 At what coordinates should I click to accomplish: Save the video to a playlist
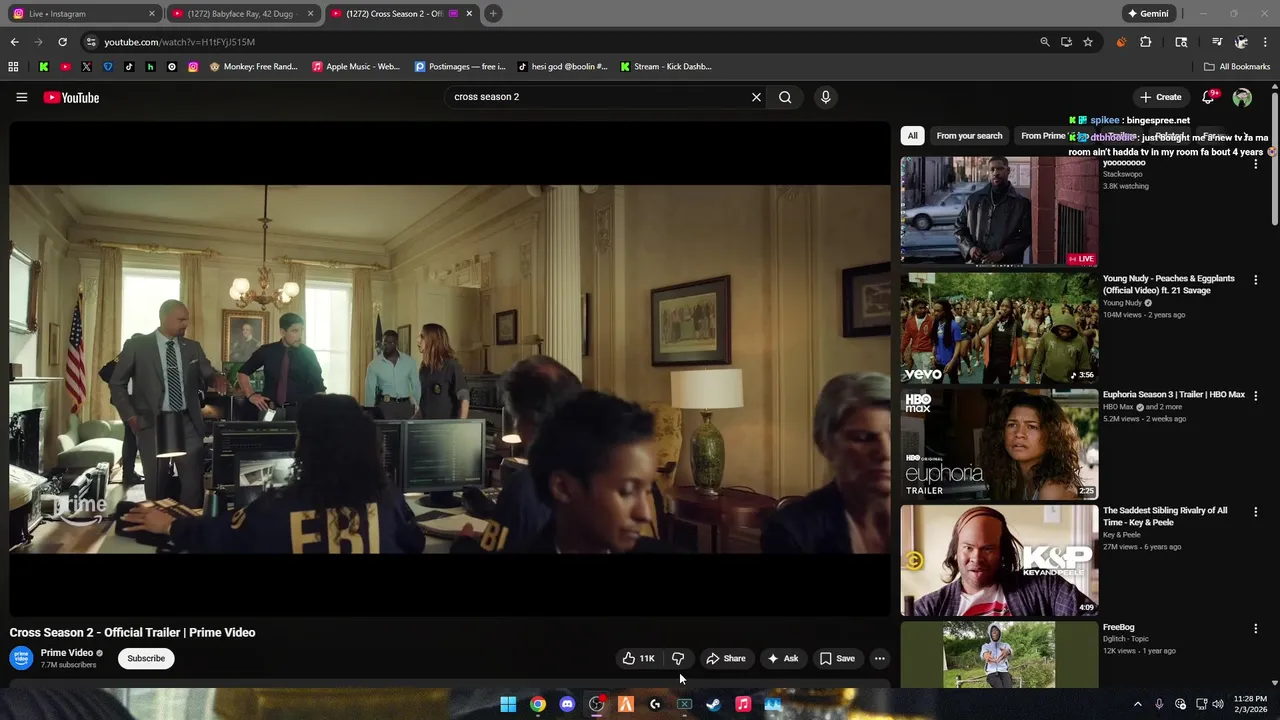[837, 658]
